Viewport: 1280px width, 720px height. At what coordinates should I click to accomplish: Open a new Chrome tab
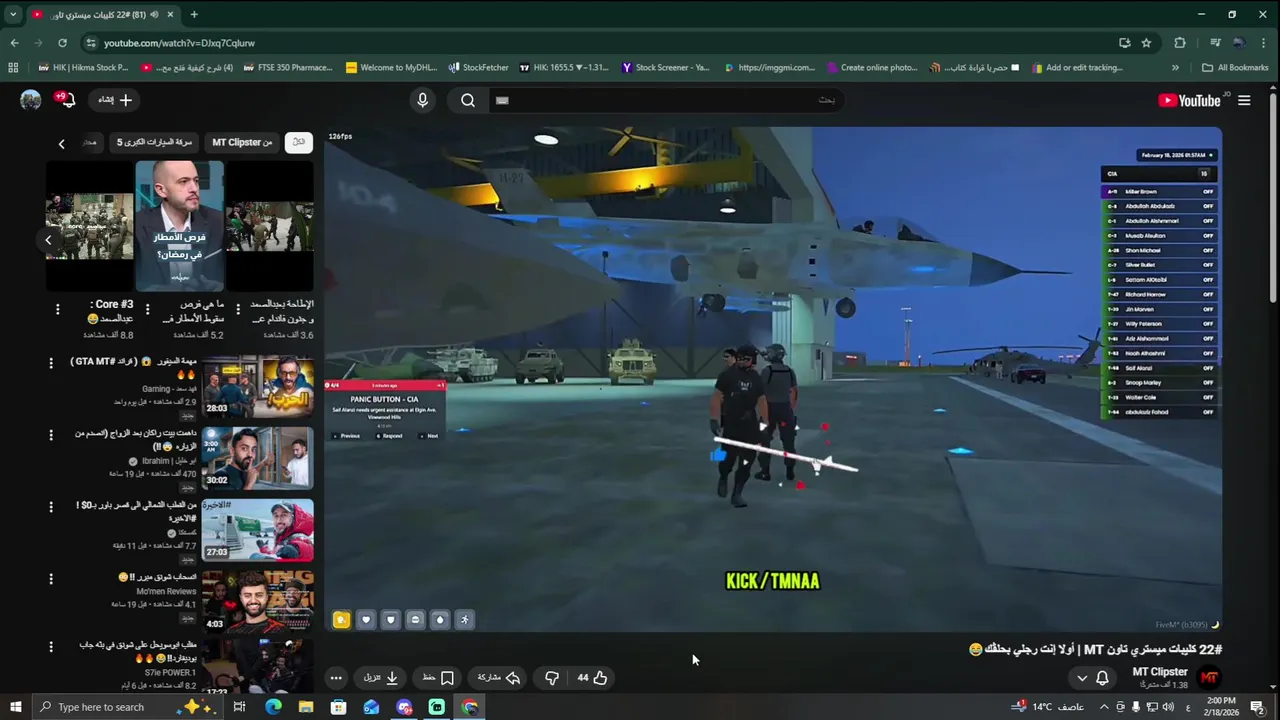pos(194,15)
